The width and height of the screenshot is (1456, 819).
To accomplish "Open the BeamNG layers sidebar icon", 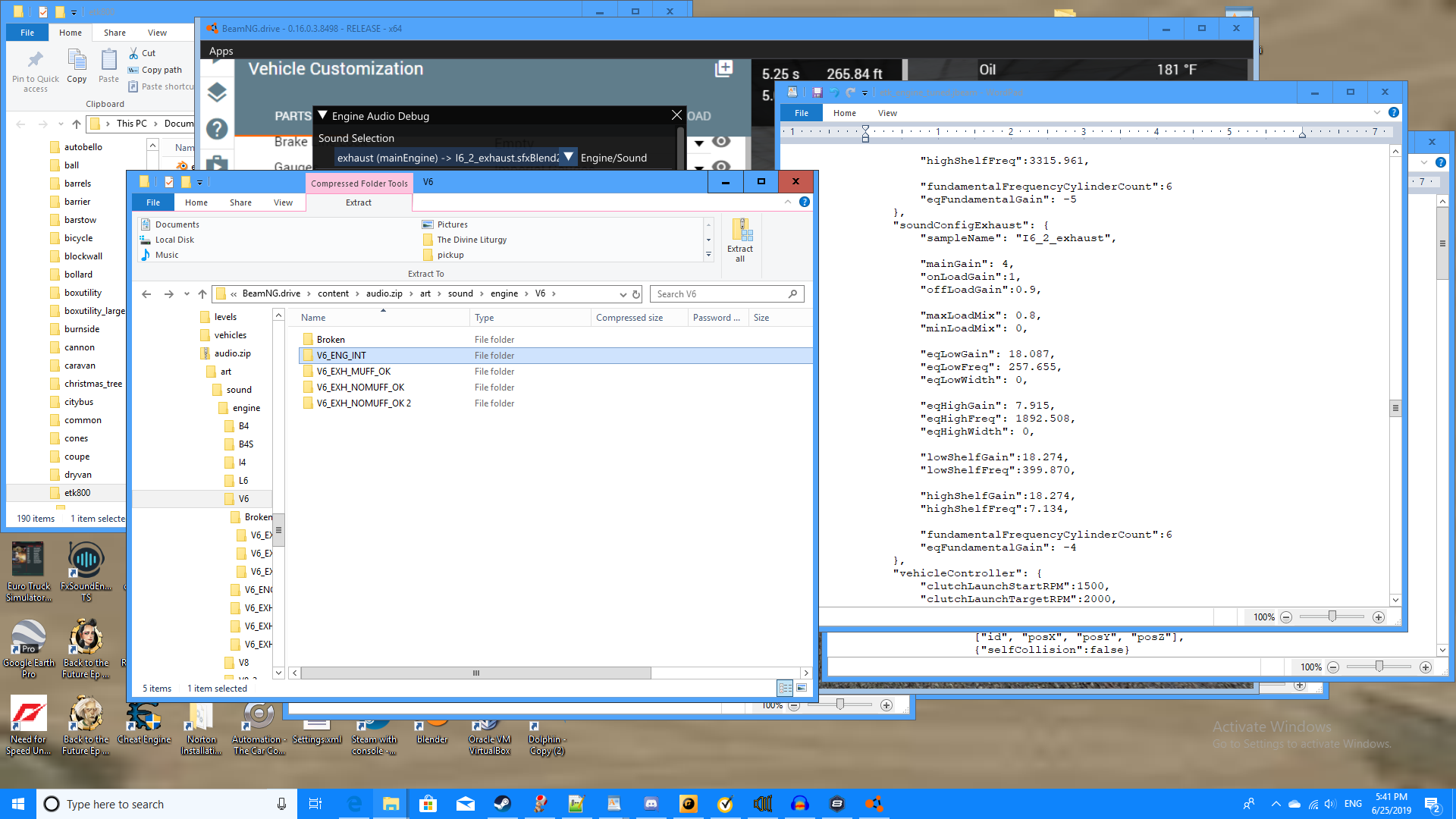I will (x=217, y=93).
